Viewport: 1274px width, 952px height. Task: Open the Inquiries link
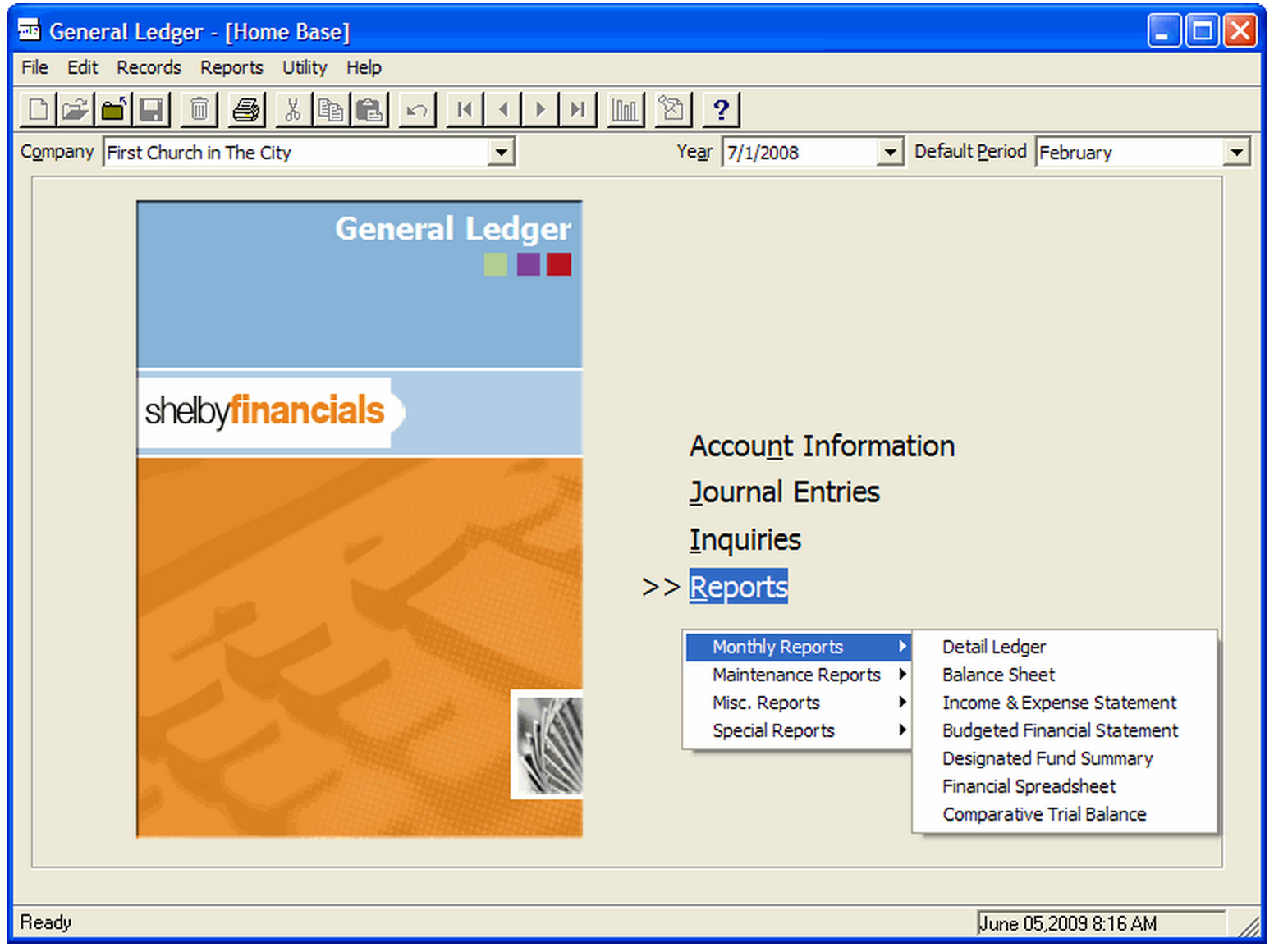745,539
